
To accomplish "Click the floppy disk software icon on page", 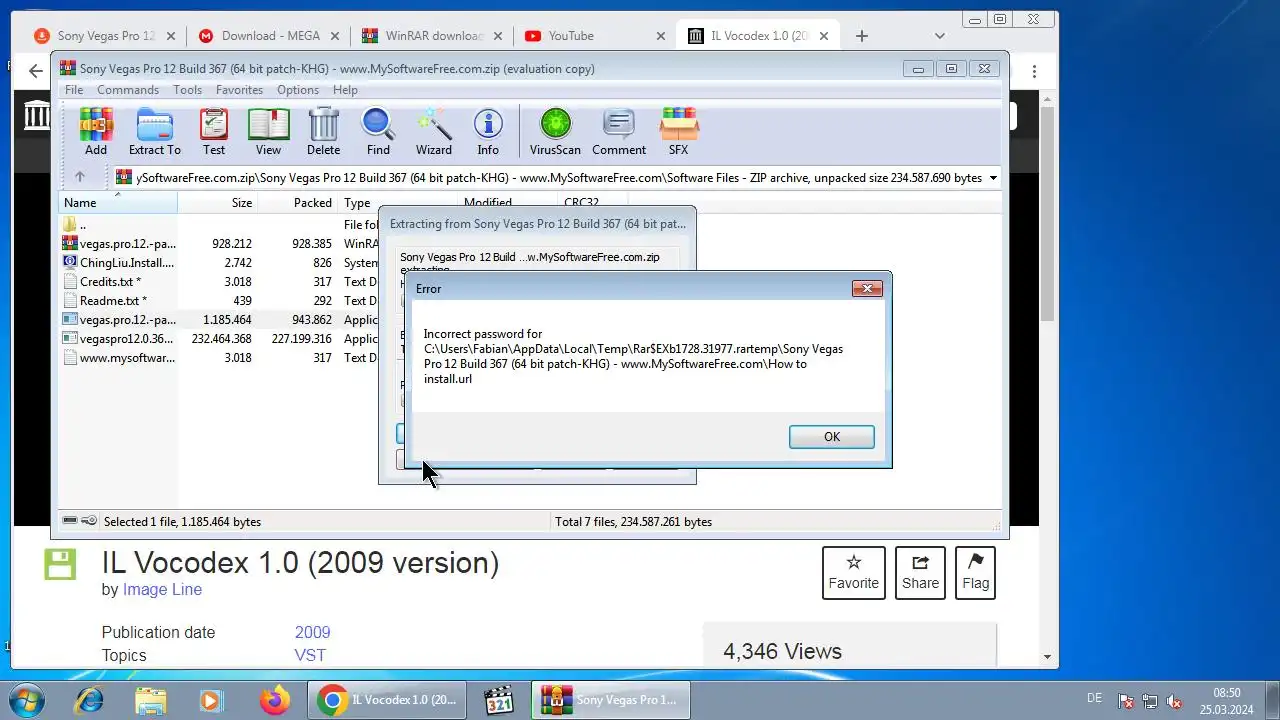I will pyautogui.click(x=60, y=563).
